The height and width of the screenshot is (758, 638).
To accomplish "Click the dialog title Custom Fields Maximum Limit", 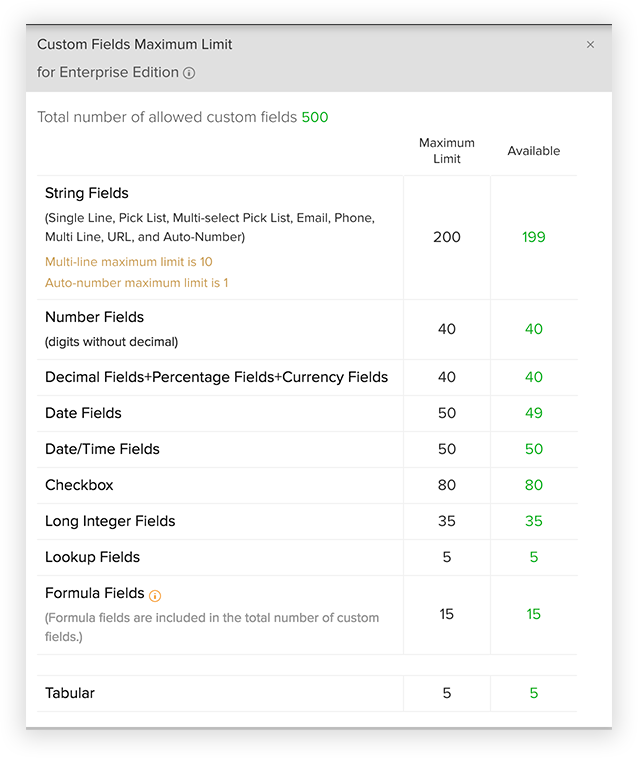I will [x=134, y=45].
